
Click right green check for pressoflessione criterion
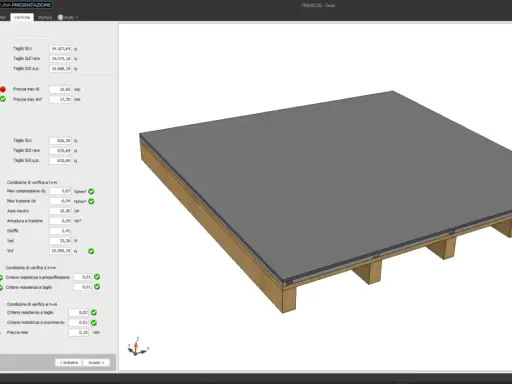(x=97, y=277)
